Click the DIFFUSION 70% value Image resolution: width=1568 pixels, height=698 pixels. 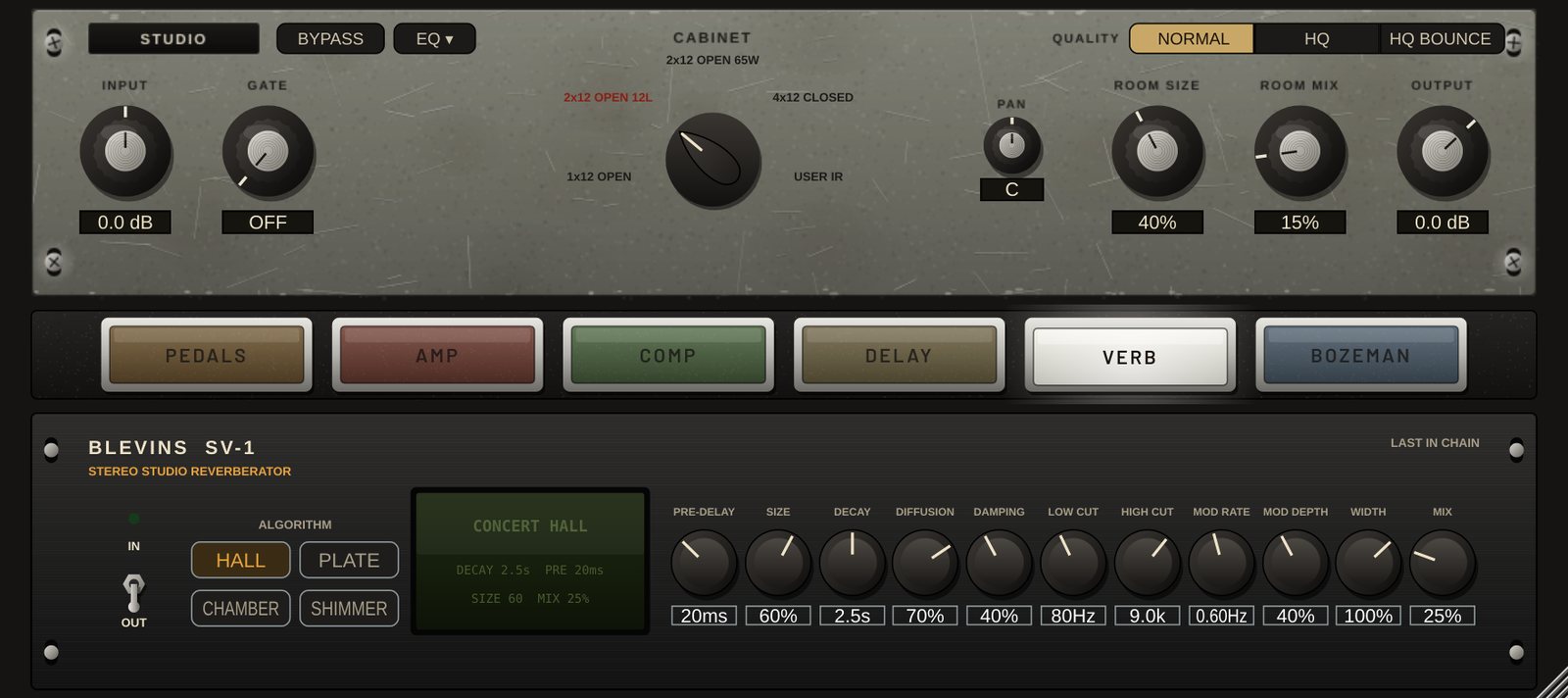coord(925,616)
